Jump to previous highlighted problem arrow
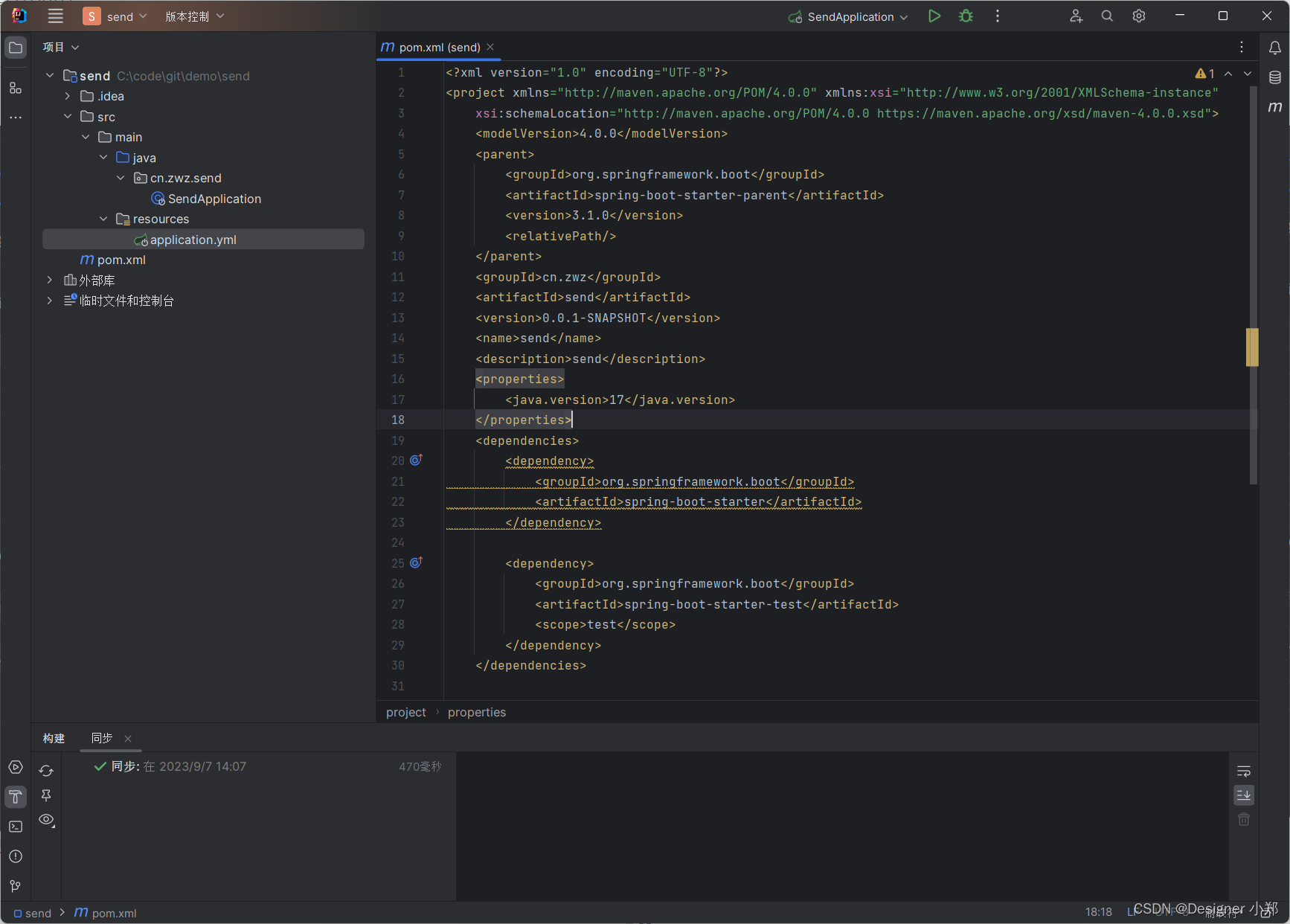The height and width of the screenshot is (924, 1290). (1228, 73)
